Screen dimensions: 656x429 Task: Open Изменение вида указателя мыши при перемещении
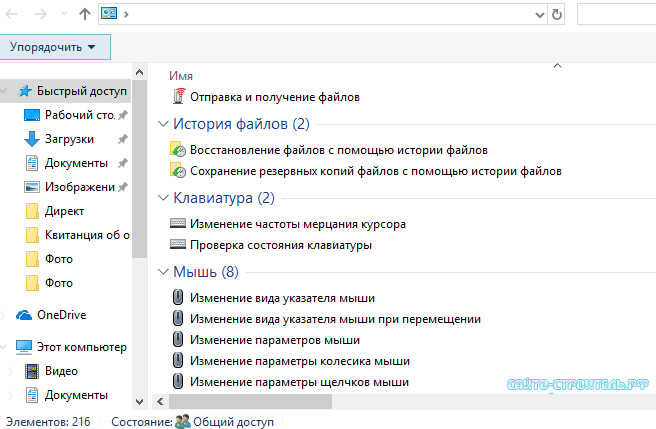pyautogui.click(x=336, y=319)
